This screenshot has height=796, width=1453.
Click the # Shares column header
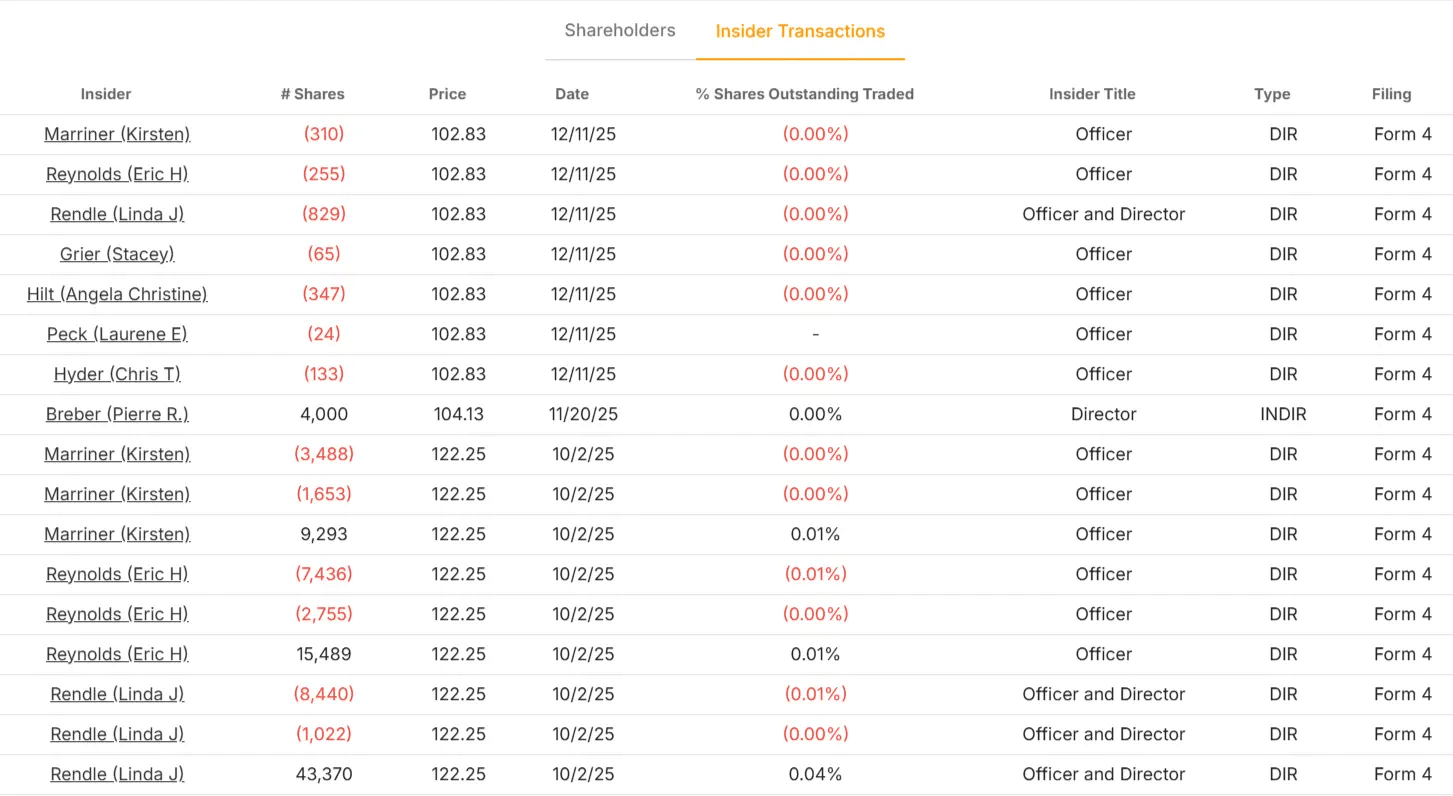[312, 94]
